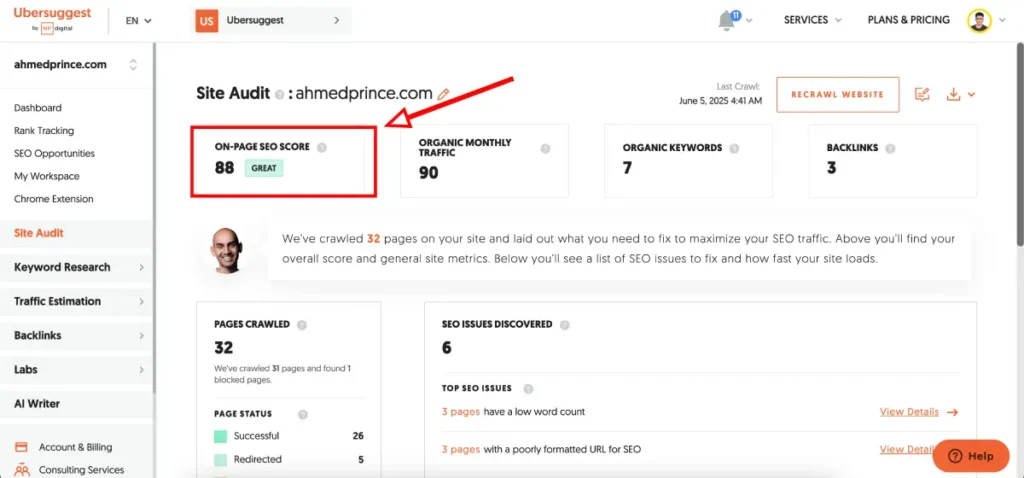Click the orange Help button
Image resolution: width=1024 pixels, height=478 pixels.
[x=971, y=456]
